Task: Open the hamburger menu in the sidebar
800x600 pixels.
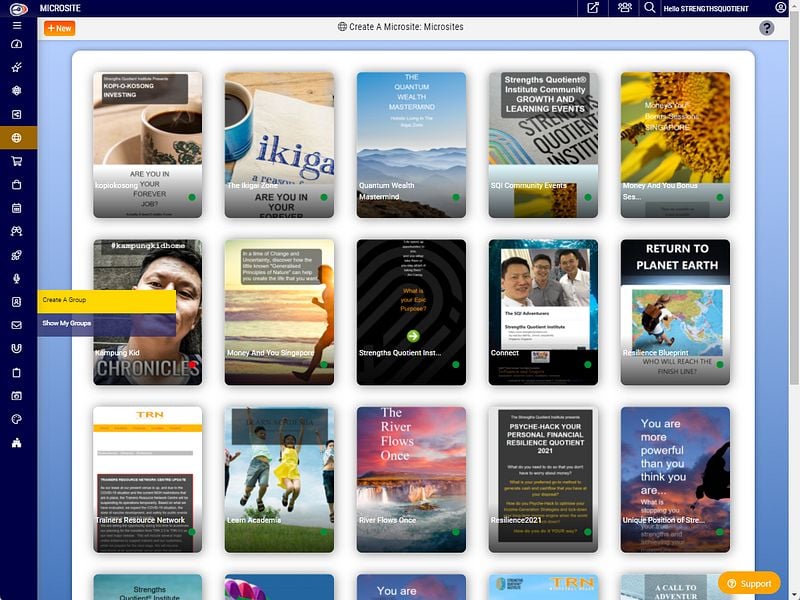Action: coord(17,26)
